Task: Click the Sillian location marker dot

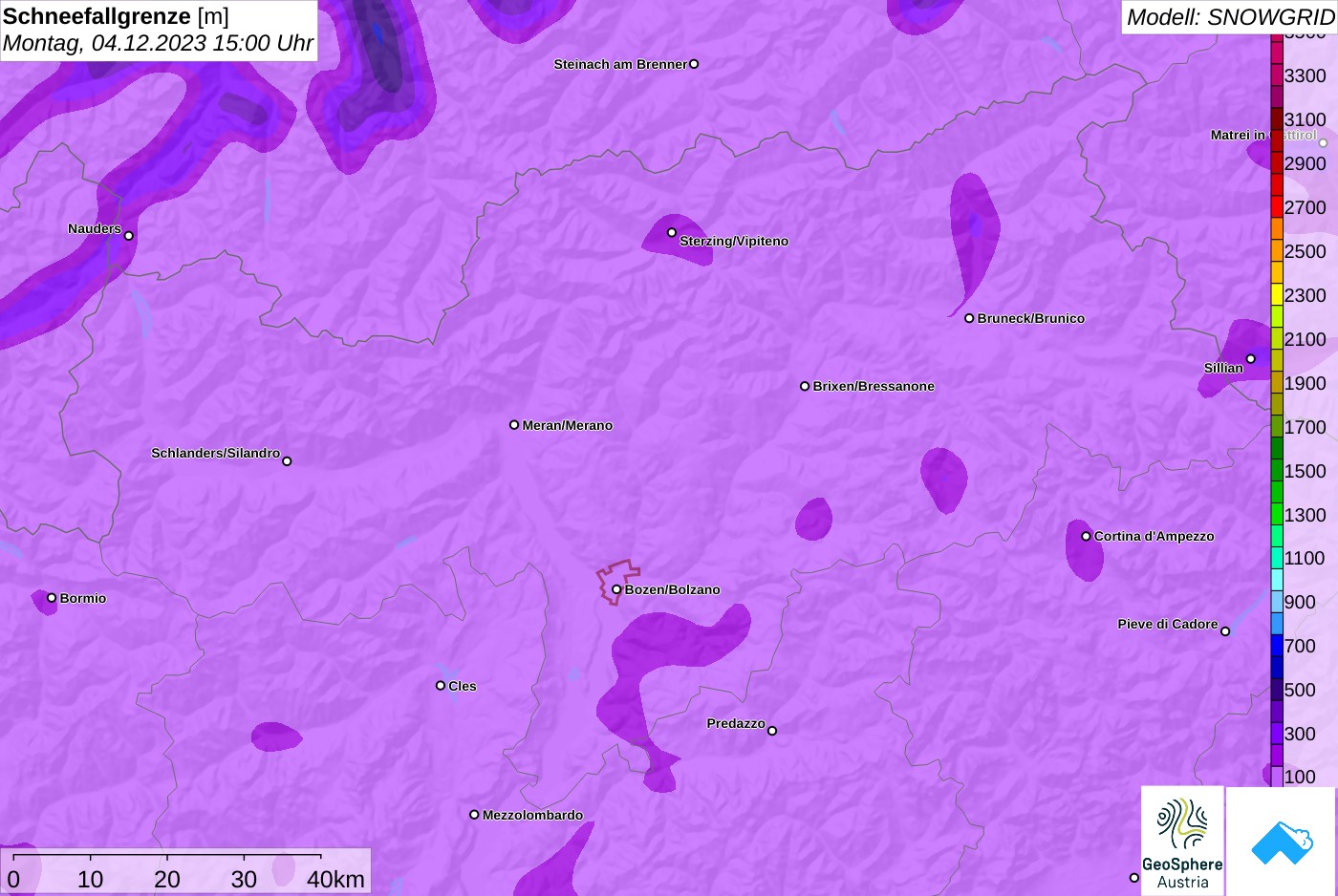Action: [x=1251, y=359]
